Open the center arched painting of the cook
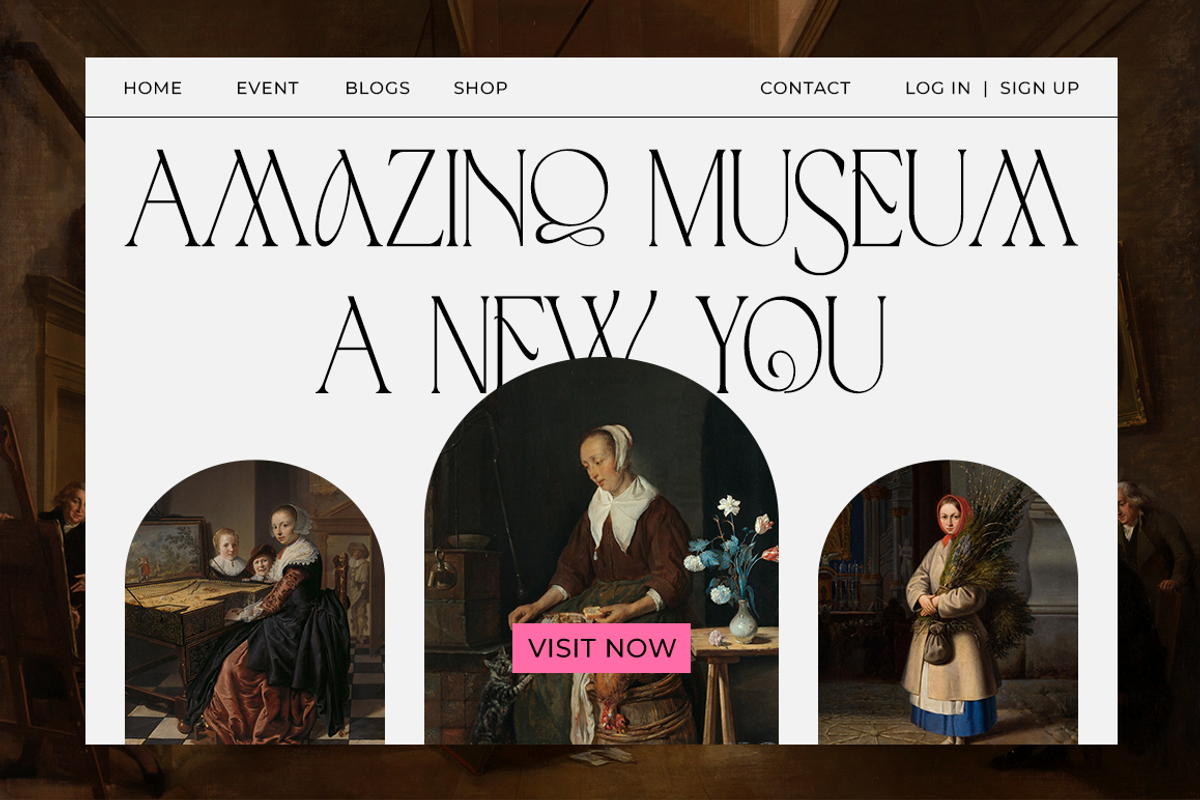 tap(601, 550)
